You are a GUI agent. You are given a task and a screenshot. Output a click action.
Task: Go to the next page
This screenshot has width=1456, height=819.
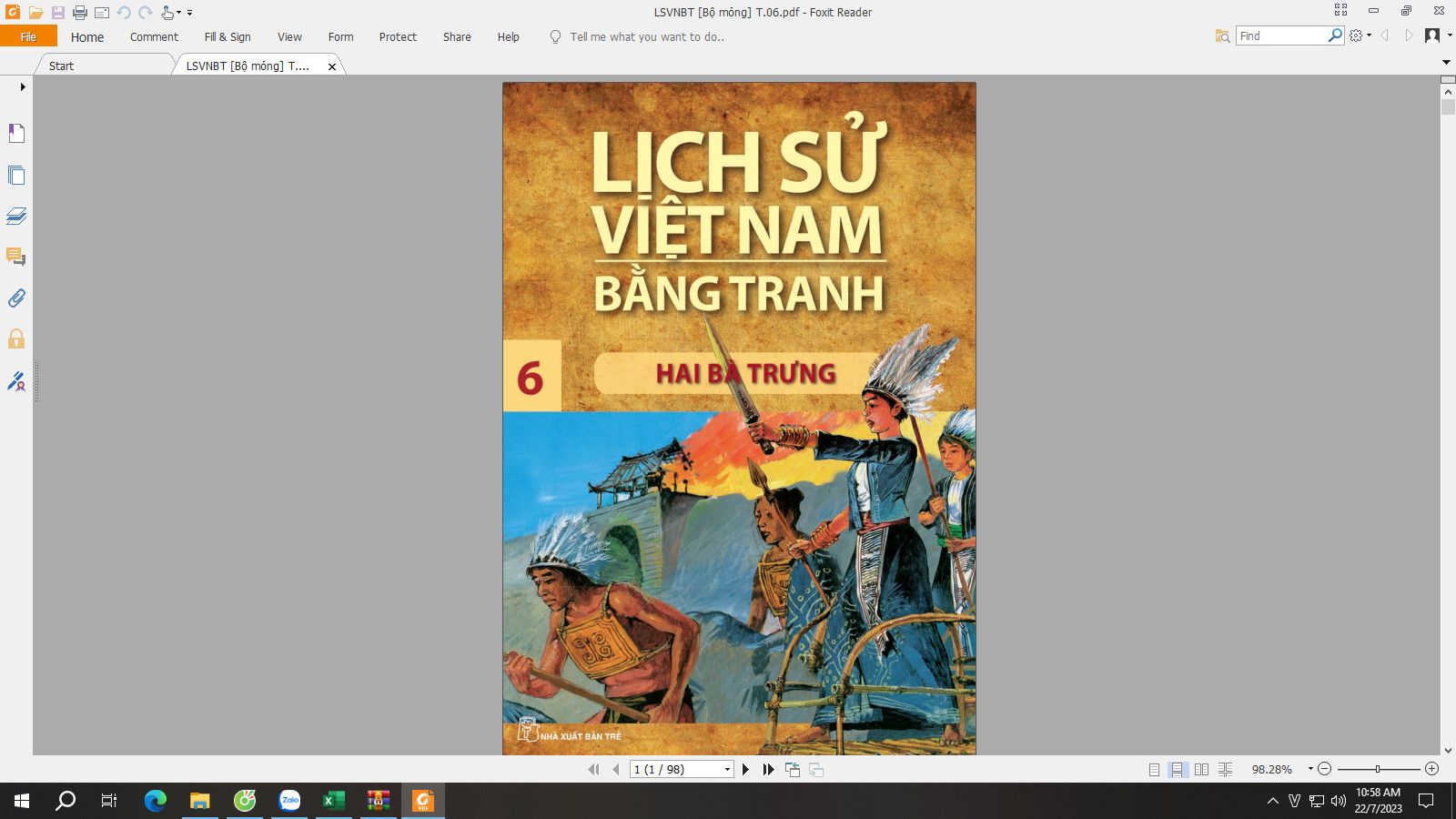(746, 770)
